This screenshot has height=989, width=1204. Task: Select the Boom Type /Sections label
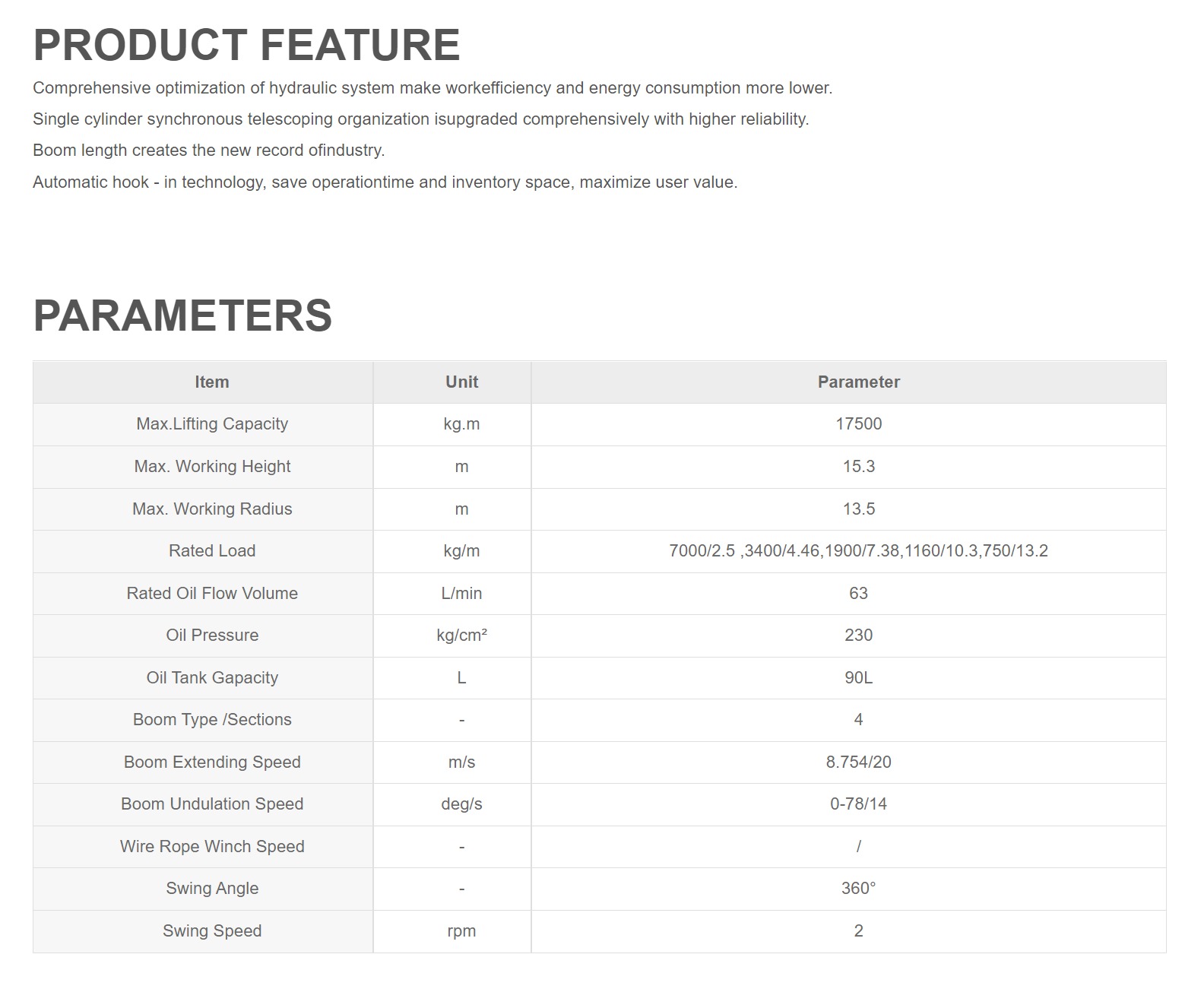click(212, 720)
